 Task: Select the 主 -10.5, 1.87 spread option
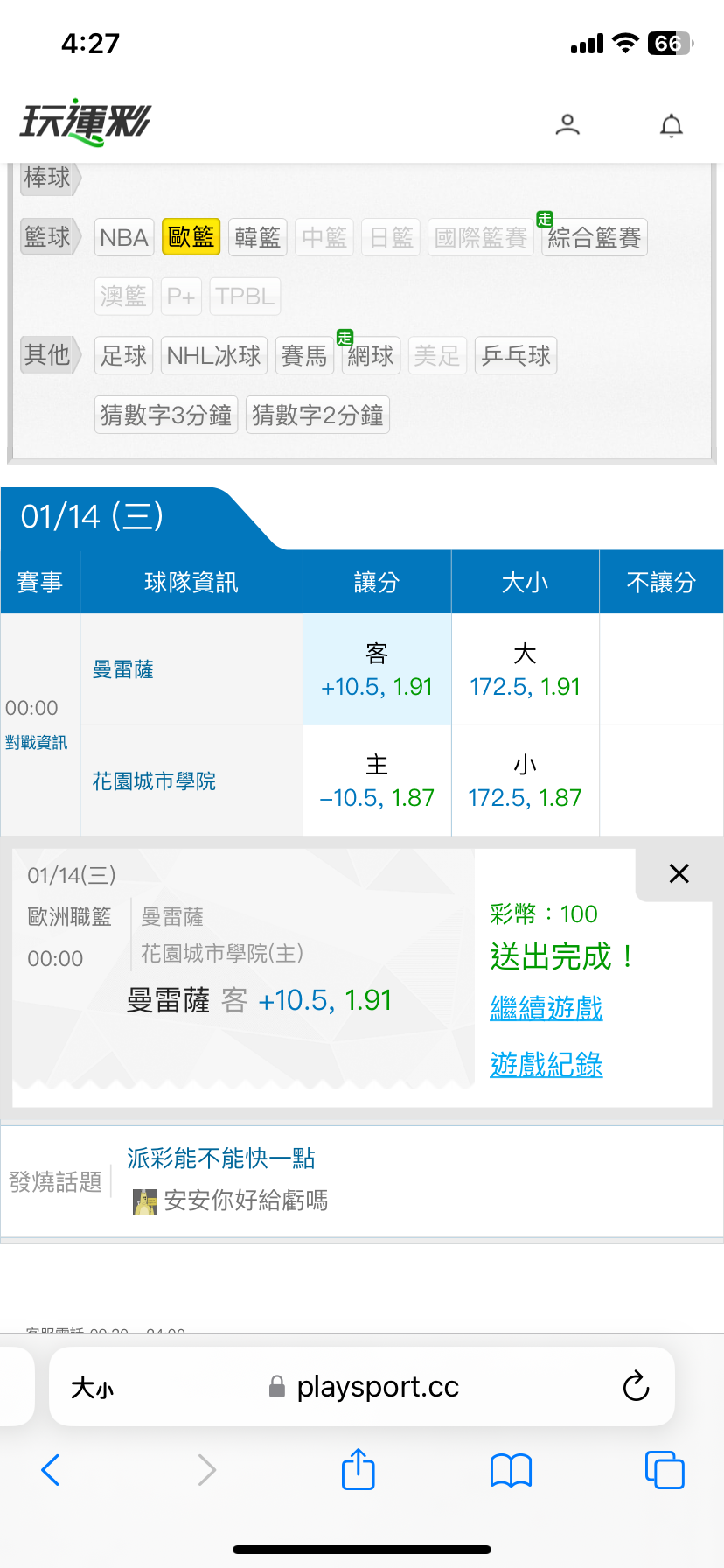[x=377, y=781]
